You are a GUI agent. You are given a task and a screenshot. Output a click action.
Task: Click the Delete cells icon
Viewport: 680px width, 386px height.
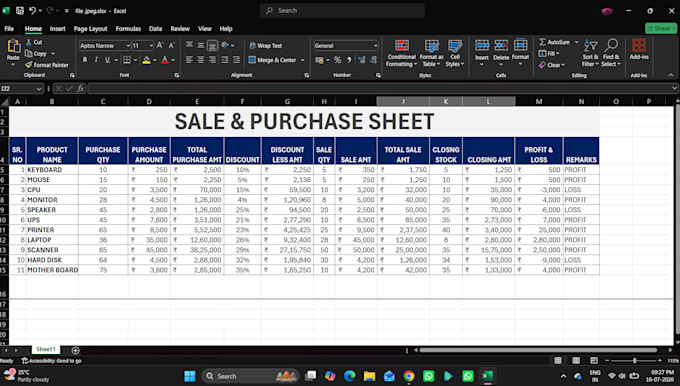click(501, 45)
